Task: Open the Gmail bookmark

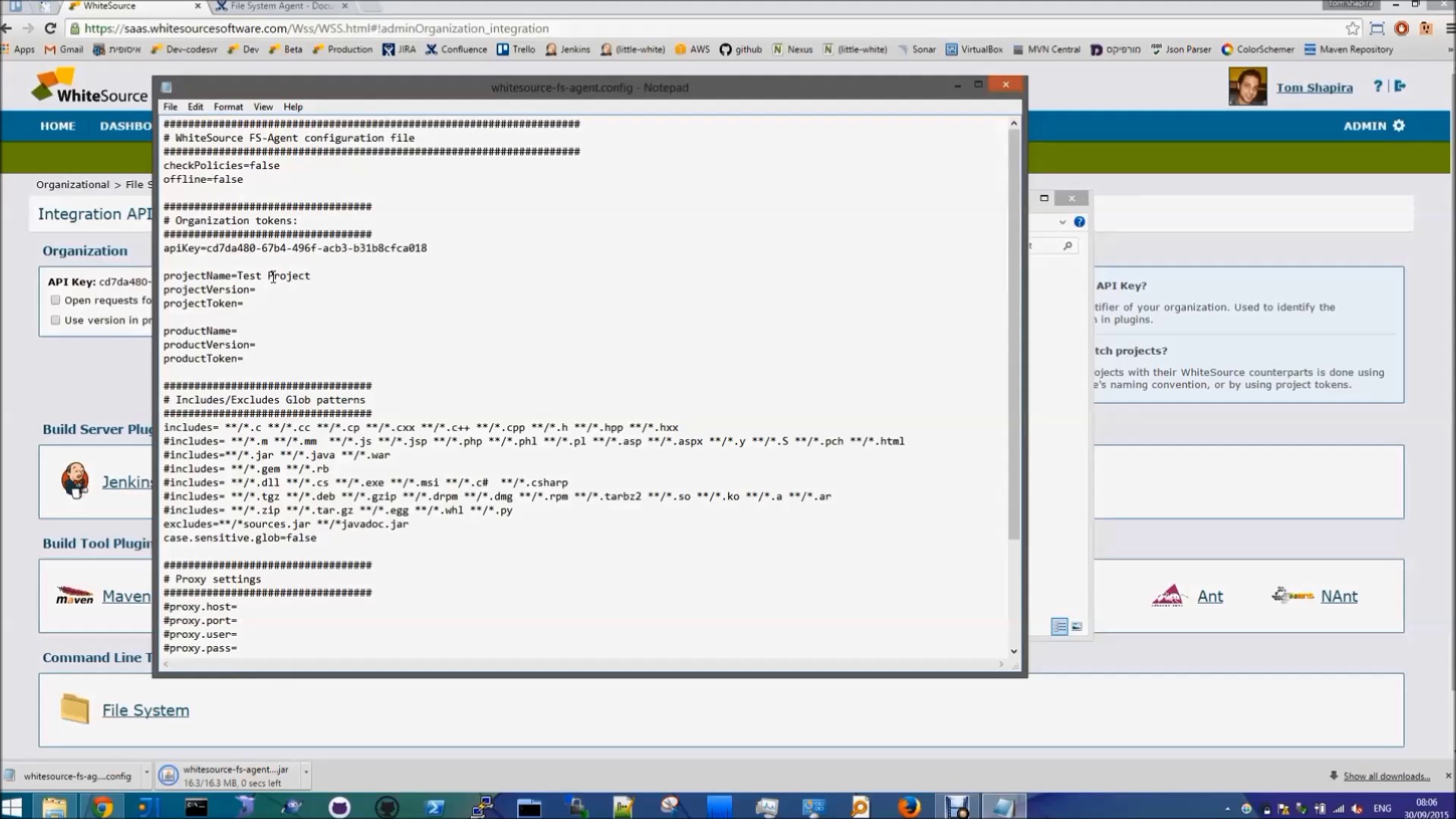Action: (x=64, y=49)
